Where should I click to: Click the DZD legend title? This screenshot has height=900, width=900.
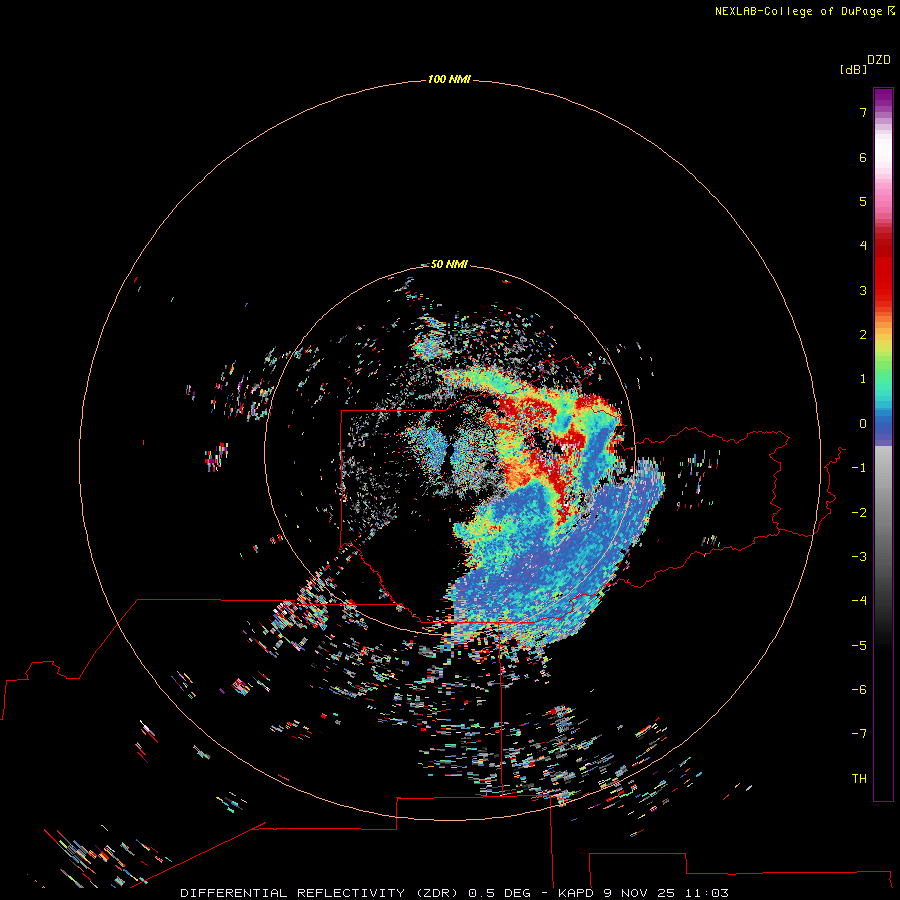879,60
